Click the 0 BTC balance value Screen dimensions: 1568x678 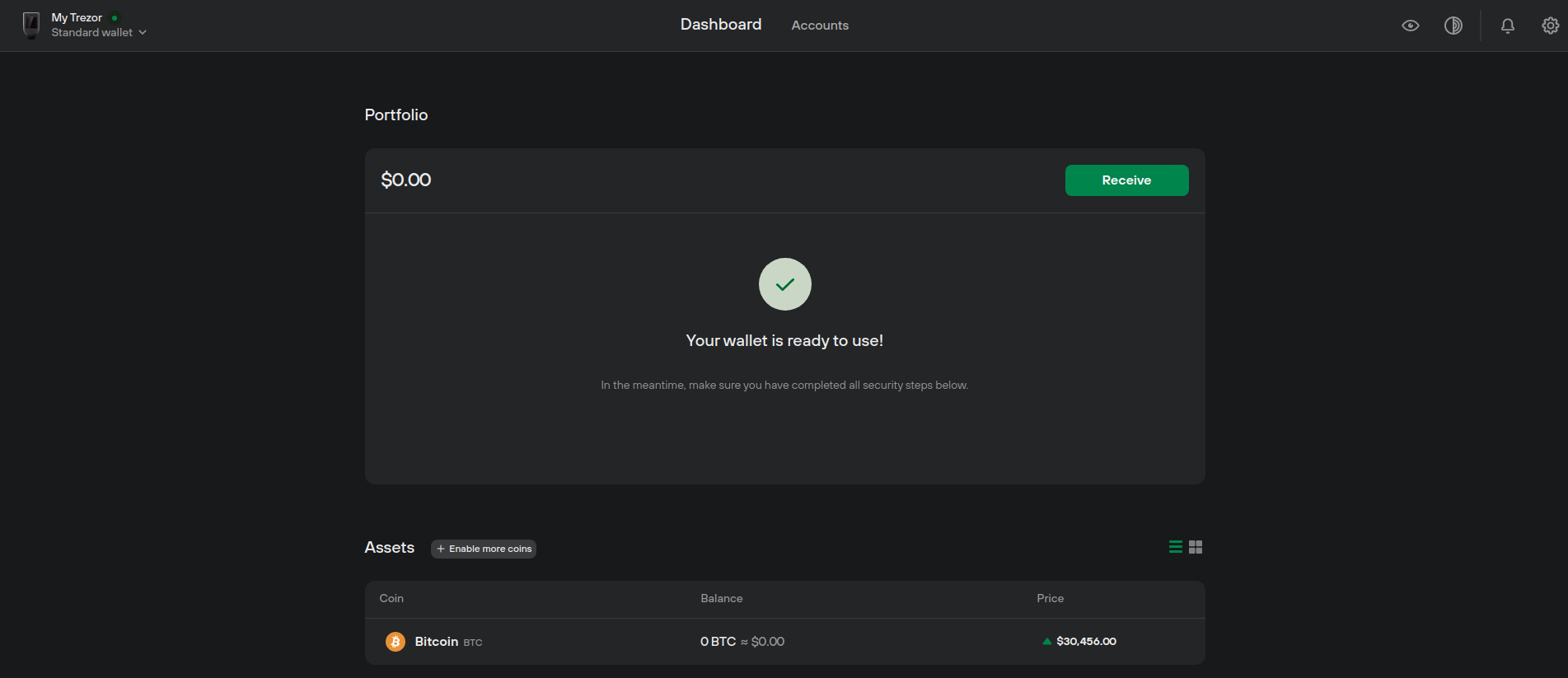718,642
